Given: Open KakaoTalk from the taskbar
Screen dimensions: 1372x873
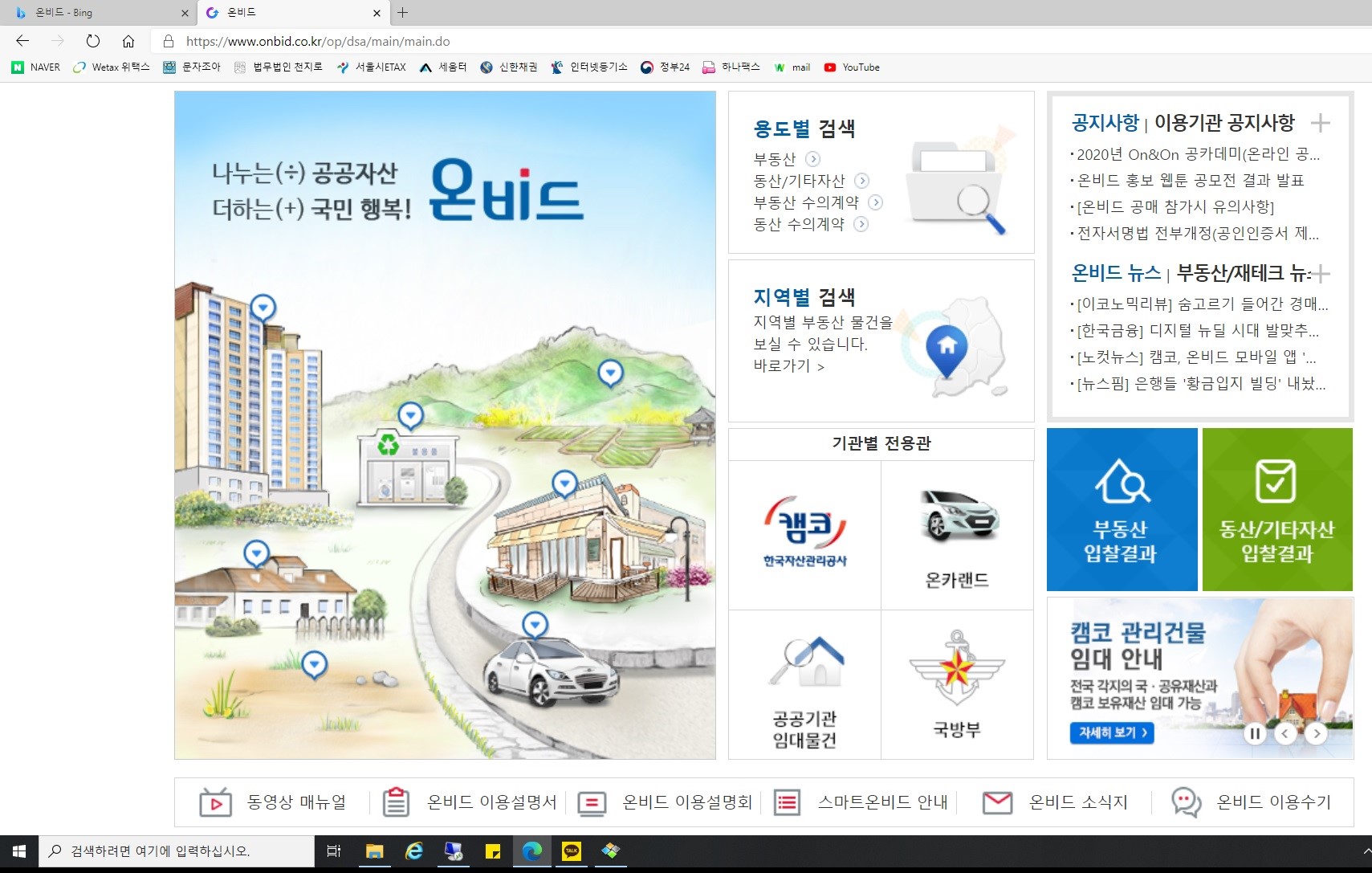Looking at the screenshot, I should tap(572, 851).
